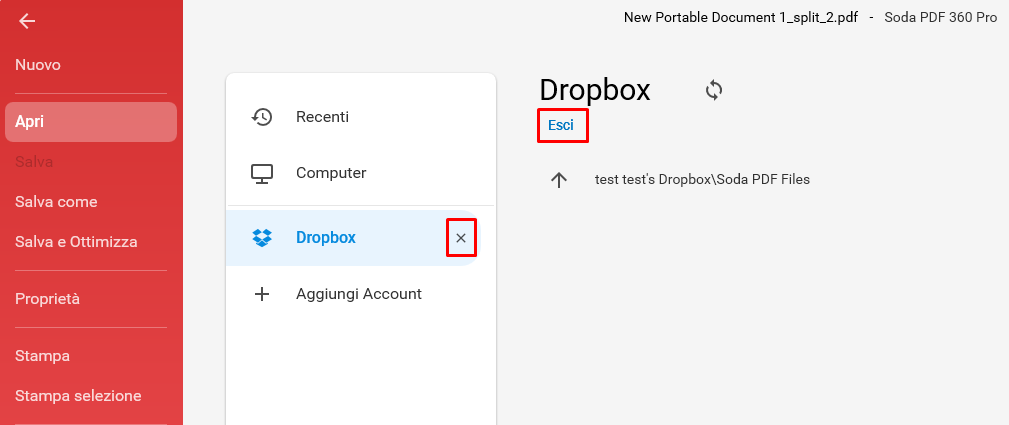The image size is (1009, 425).
Task: Click the New Portable Document 1_split_2.pdf title
Action: 741,17
